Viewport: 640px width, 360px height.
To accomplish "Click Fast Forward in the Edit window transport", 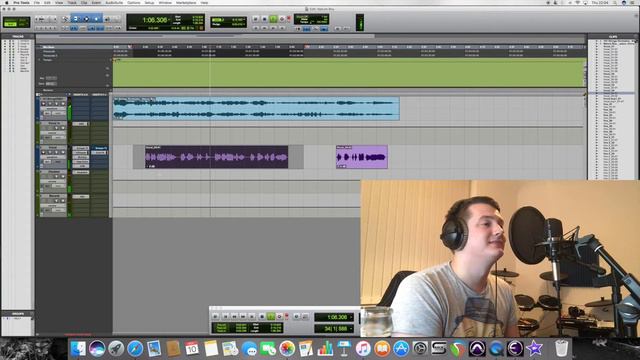I will pos(273,28).
